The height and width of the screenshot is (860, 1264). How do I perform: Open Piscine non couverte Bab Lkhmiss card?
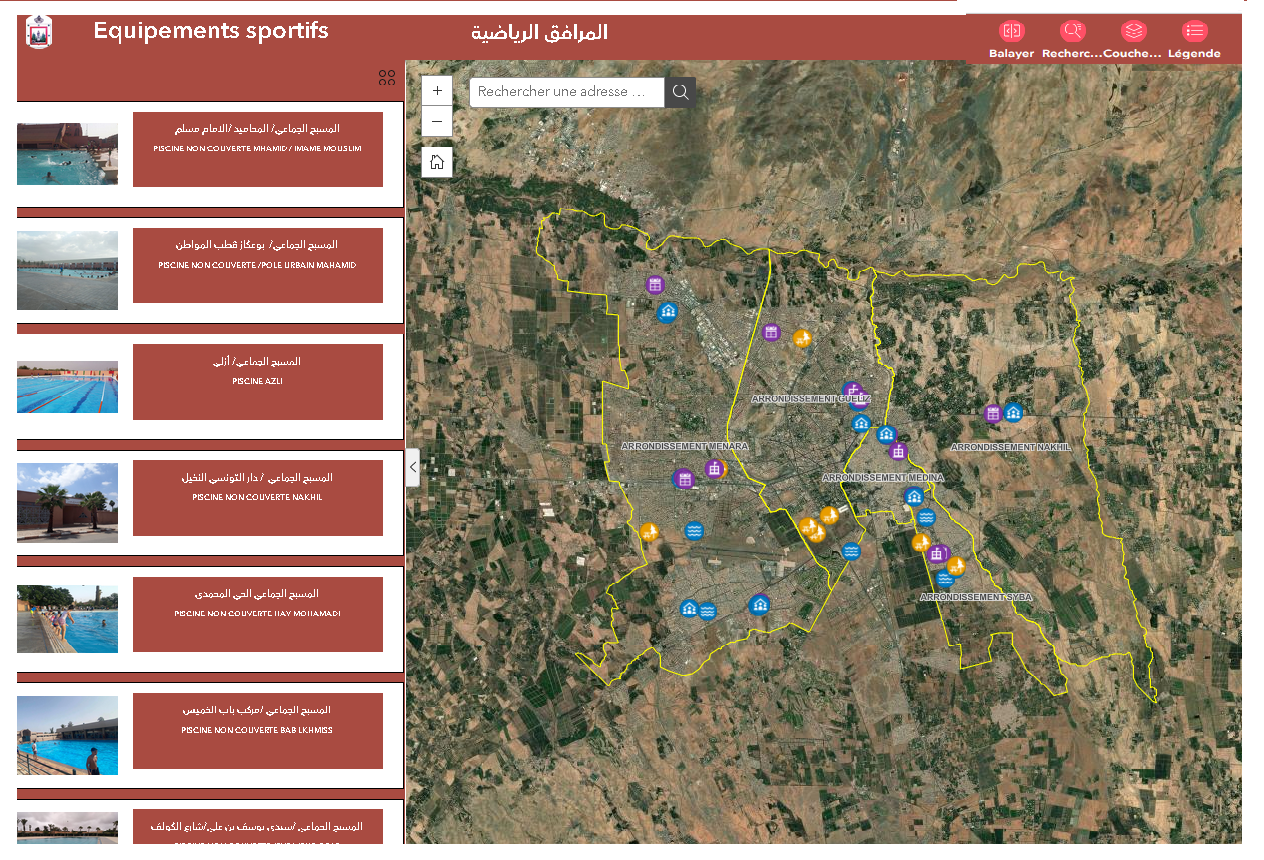258,731
